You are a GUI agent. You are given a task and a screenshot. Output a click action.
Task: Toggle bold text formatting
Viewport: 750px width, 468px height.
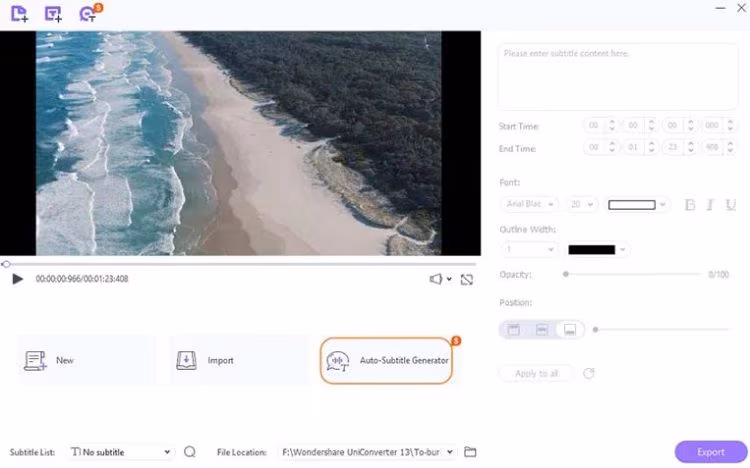(690, 205)
